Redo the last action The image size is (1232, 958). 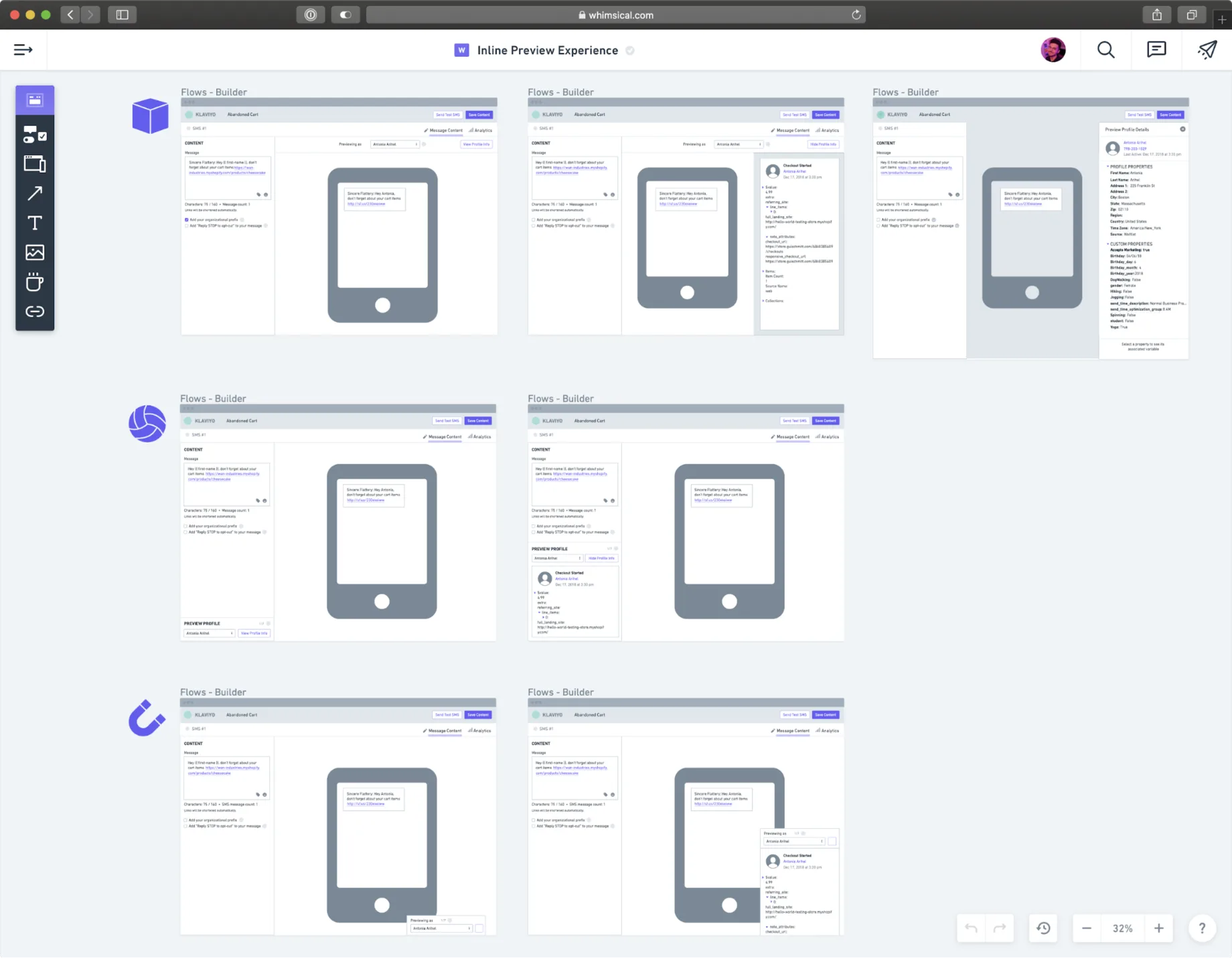(1000, 929)
